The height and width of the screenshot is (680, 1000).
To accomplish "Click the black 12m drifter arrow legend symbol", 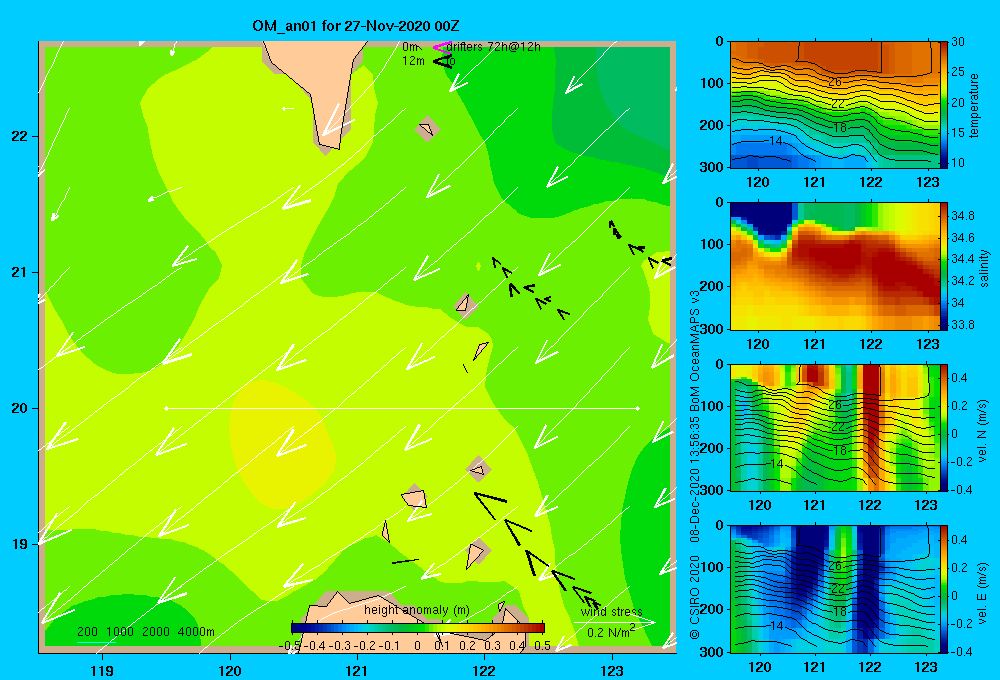I will (443, 61).
